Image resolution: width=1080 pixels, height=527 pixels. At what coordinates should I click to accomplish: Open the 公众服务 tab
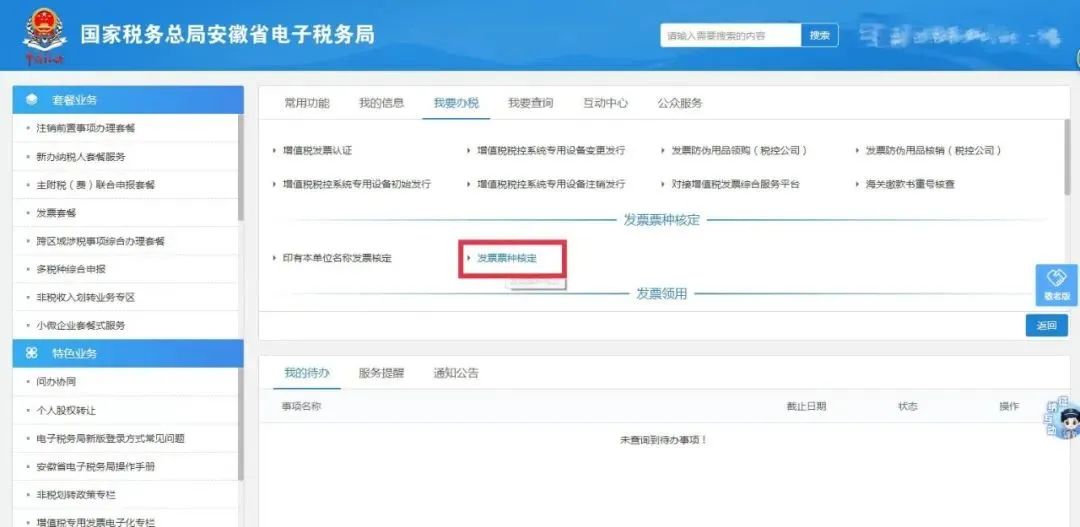(x=680, y=103)
